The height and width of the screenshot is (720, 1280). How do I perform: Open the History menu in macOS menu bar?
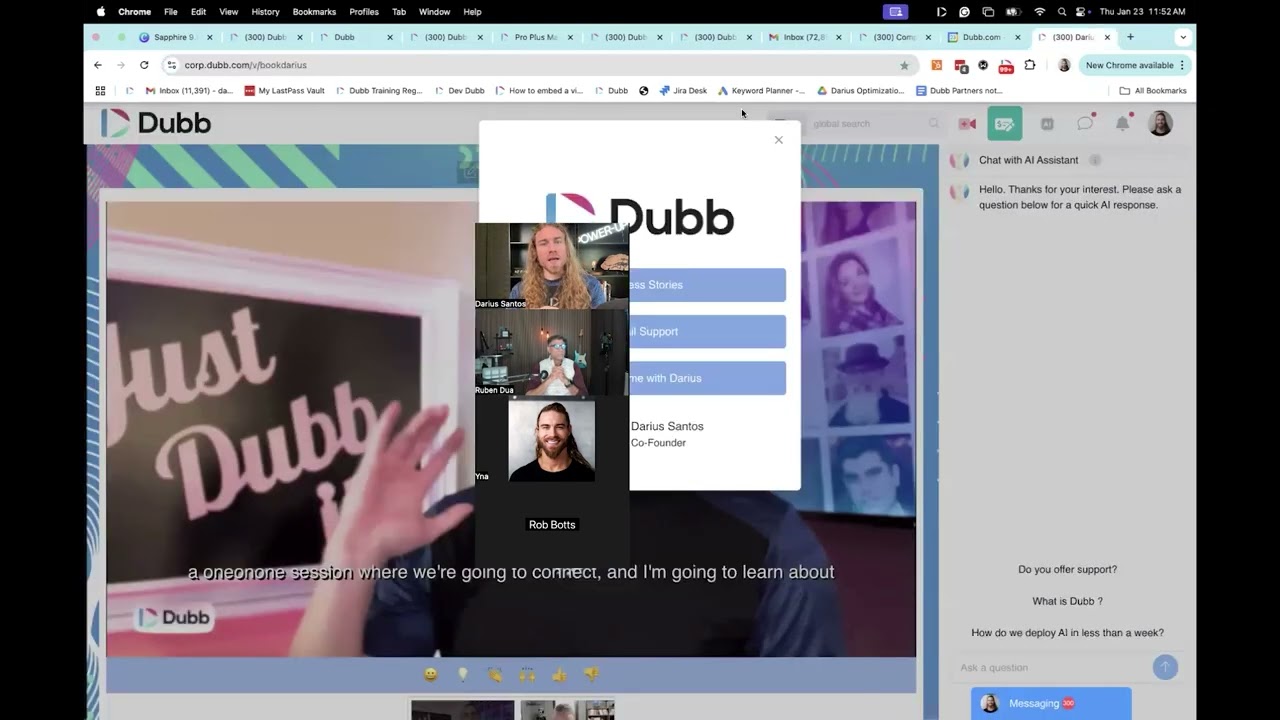(265, 12)
